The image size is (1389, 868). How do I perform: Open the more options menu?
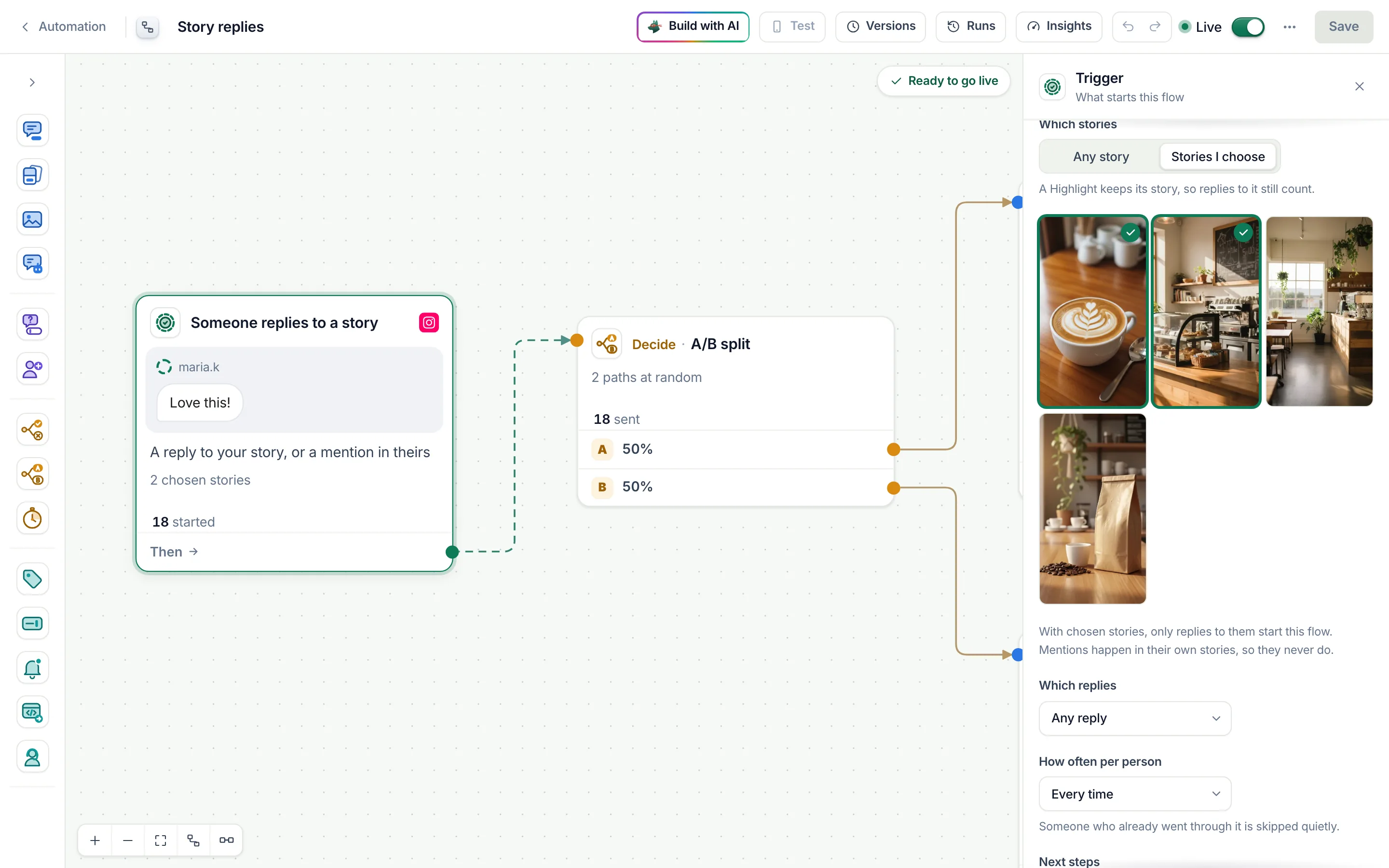(x=1289, y=27)
